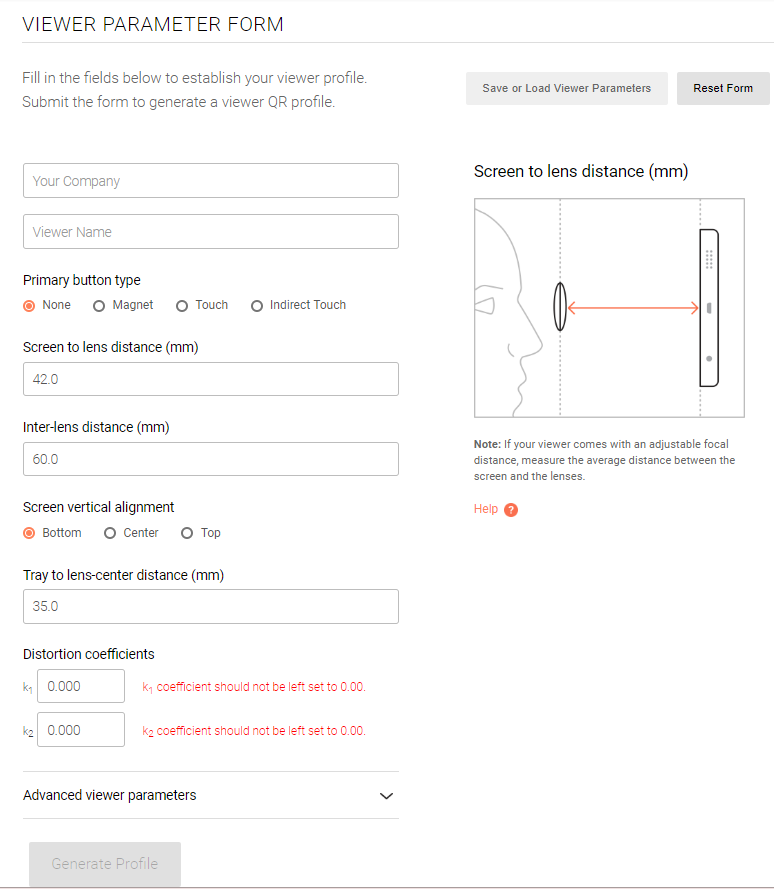
Task: Set screen vertical alignment to Top
Action: coord(187,533)
